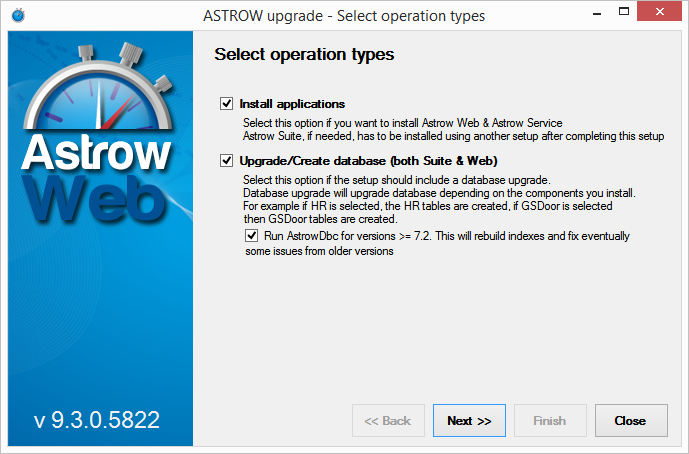Click the stopwatch graphic in the left banner
The height and width of the screenshot is (454, 689).
point(100,90)
